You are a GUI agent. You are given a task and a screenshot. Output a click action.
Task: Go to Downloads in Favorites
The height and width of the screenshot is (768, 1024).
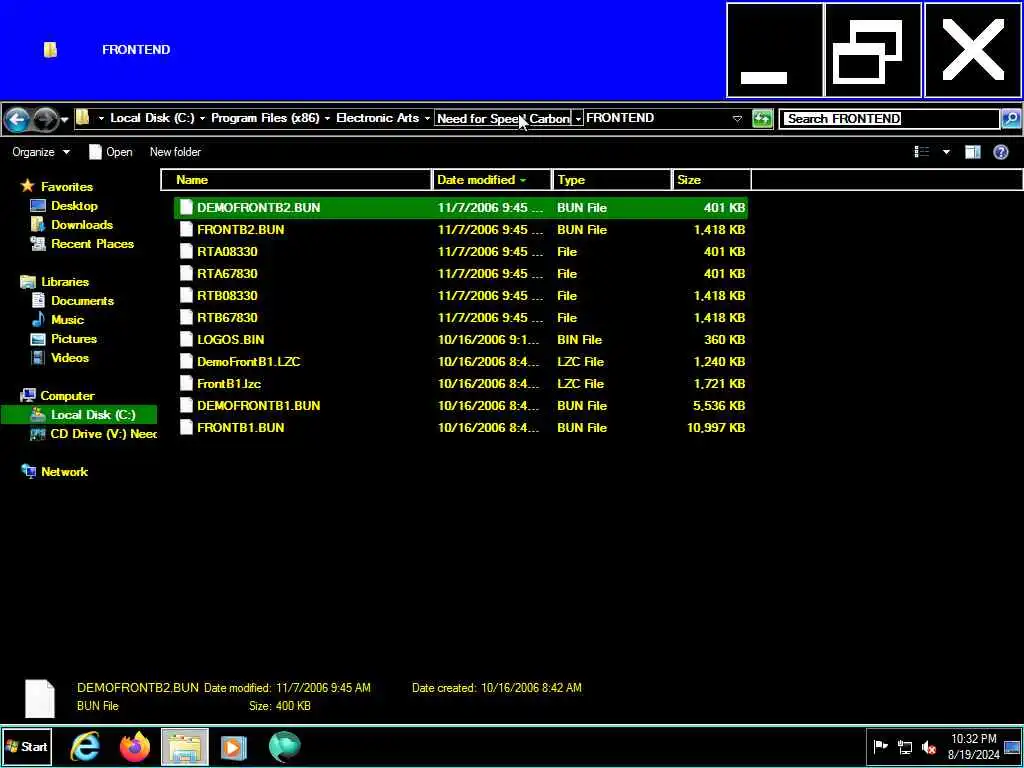point(82,225)
